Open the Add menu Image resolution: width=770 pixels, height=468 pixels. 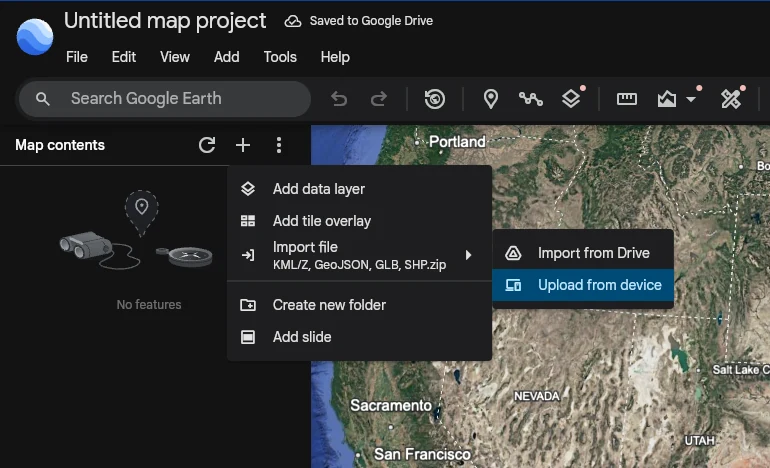click(x=226, y=57)
